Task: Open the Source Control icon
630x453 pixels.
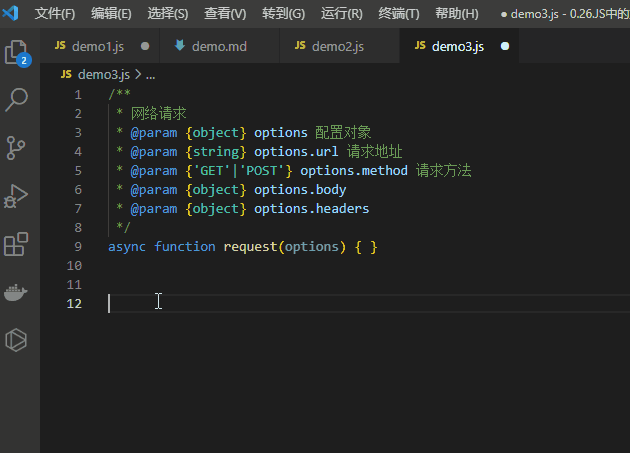Action: [16, 148]
